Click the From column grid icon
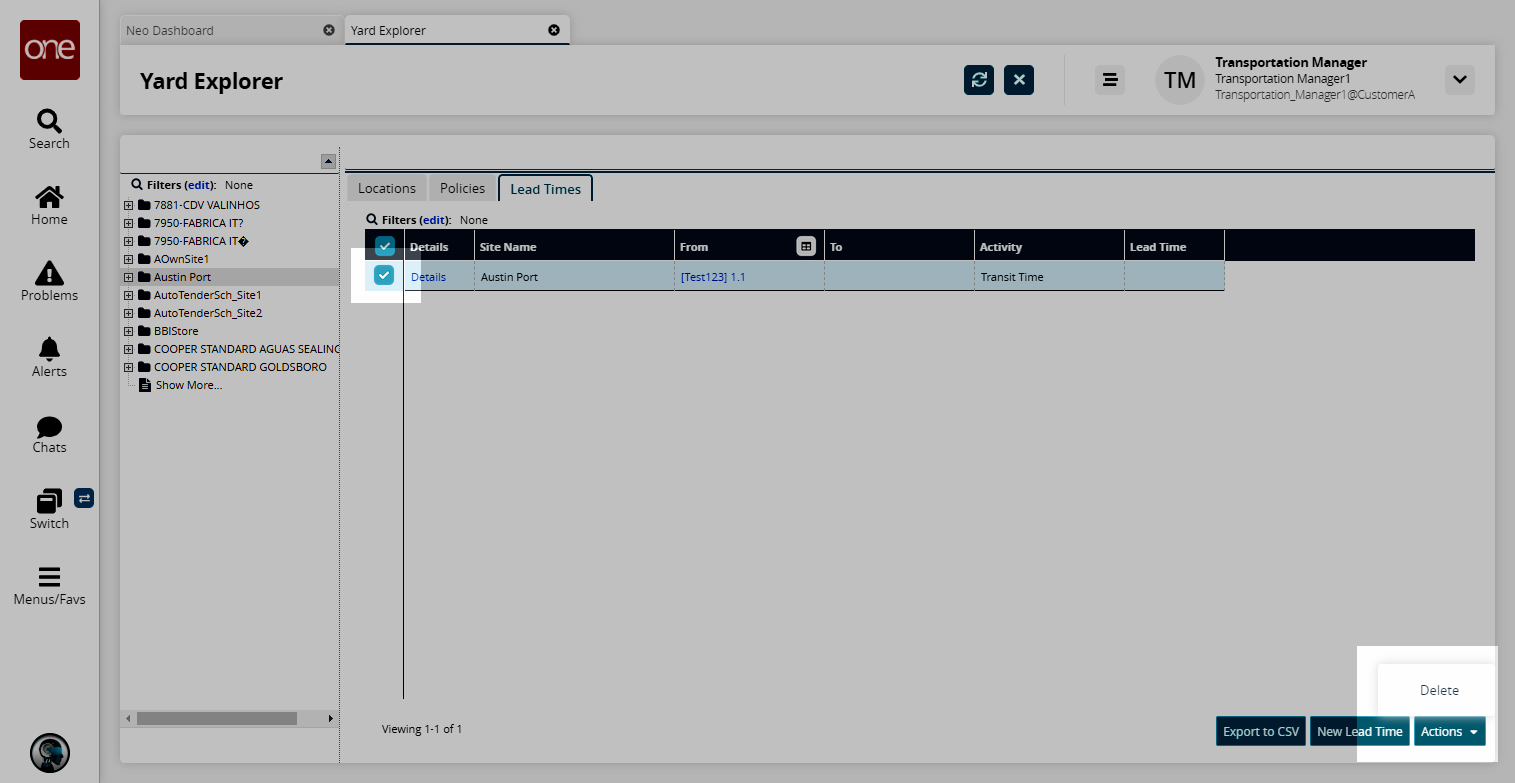This screenshot has width=1515, height=783. pyautogui.click(x=806, y=246)
